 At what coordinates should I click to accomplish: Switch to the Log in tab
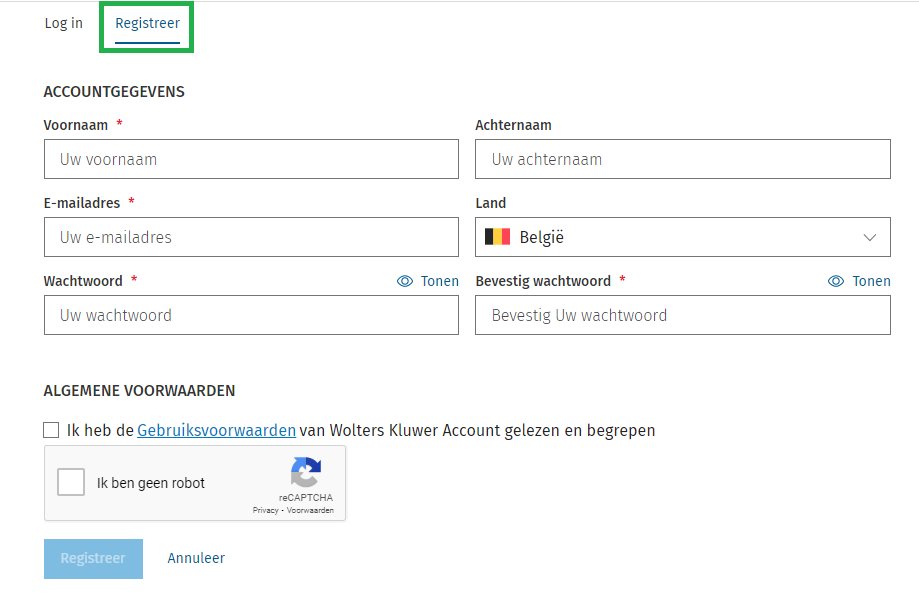(63, 22)
